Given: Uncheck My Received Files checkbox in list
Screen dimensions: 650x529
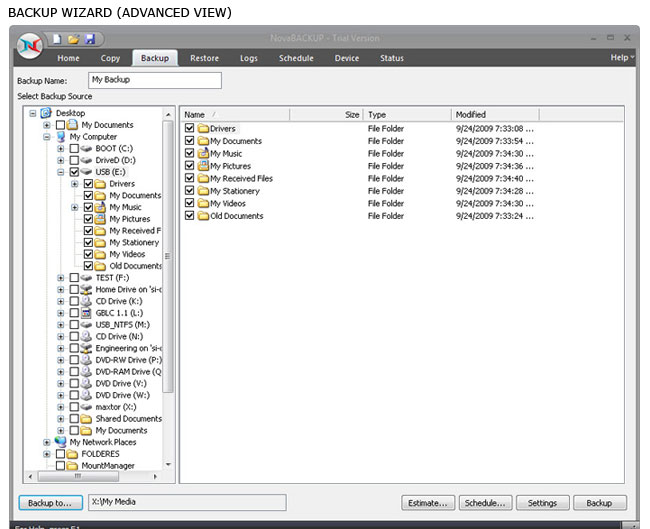Looking at the screenshot, I should coord(189,178).
